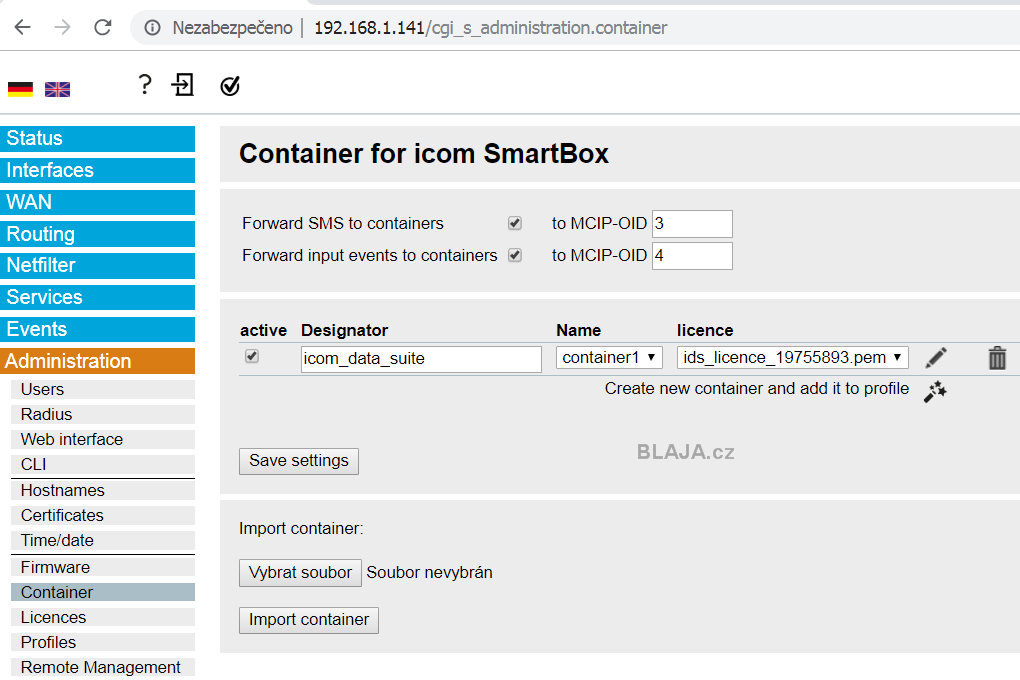
Task: Open the WAN menu
Action: [x=98, y=202]
